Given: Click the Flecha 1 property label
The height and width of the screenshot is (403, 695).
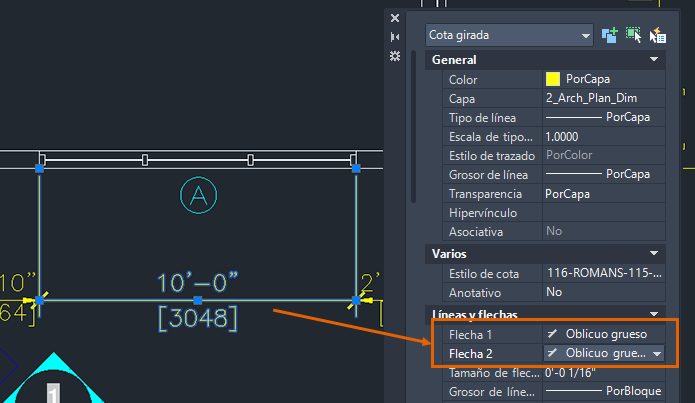Looking at the screenshot, I should pos(470,335).
